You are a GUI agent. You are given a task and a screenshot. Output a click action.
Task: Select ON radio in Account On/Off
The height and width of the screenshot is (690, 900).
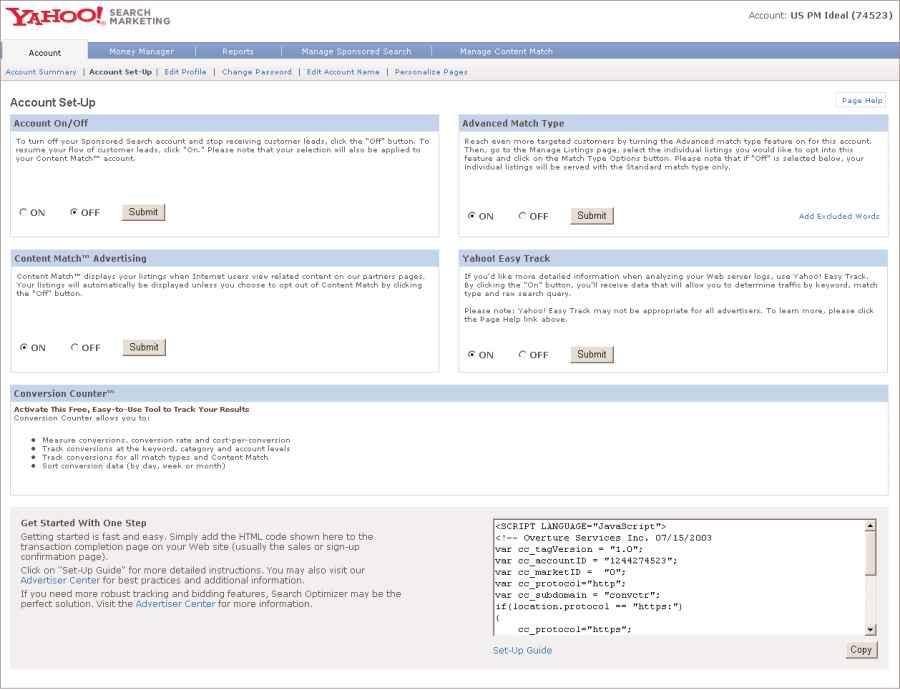[24, 213]
